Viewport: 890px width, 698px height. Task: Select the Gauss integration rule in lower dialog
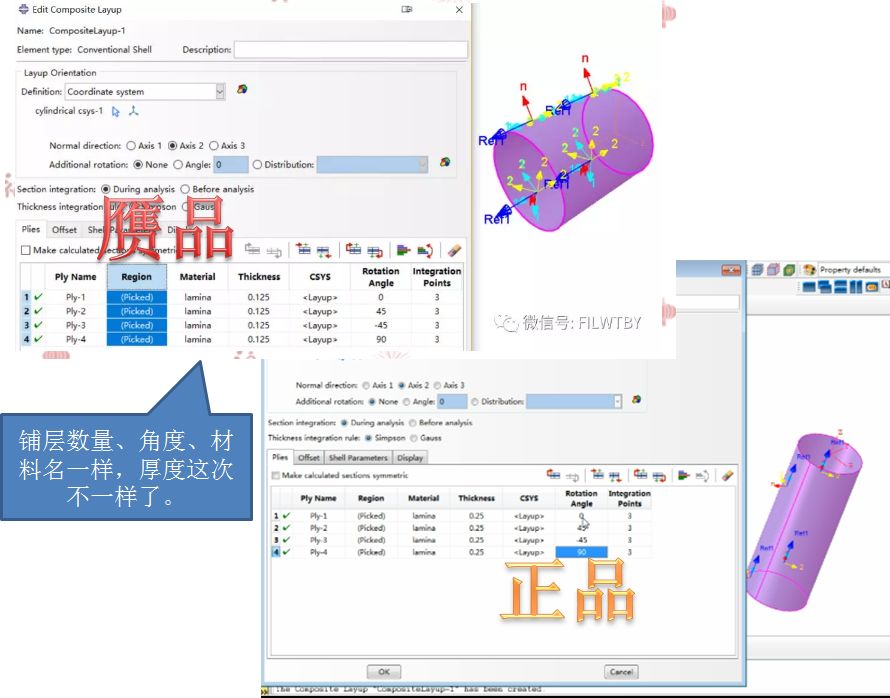point(414,438)
